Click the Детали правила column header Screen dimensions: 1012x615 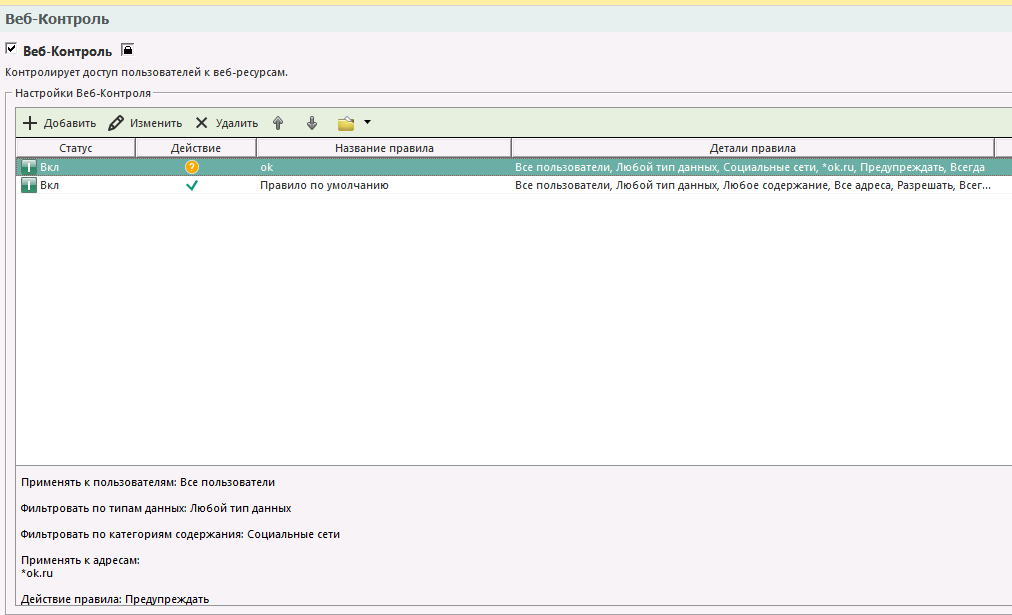(x=752, y=148)
